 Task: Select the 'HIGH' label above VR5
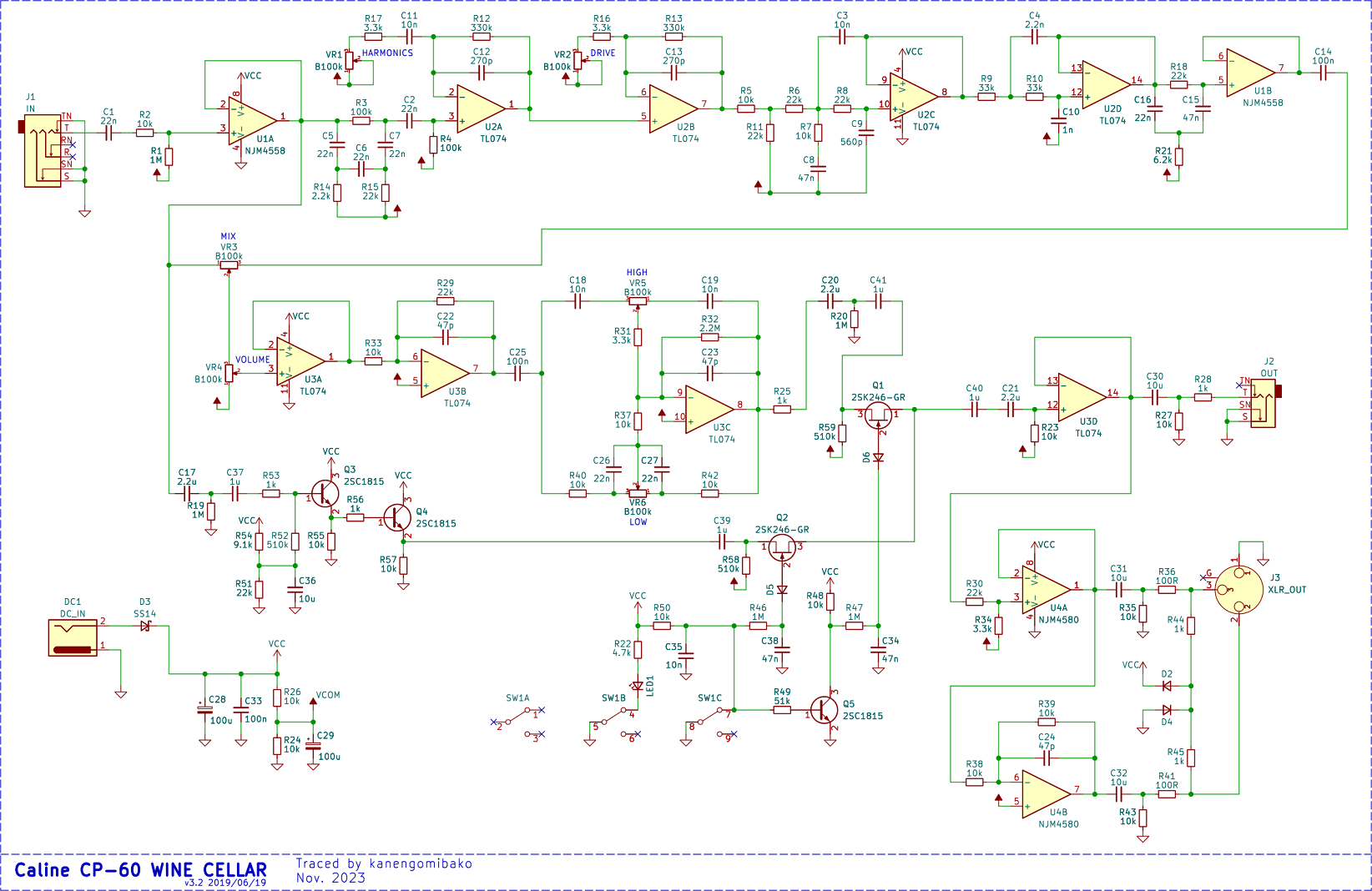click(x=637, y=273)
